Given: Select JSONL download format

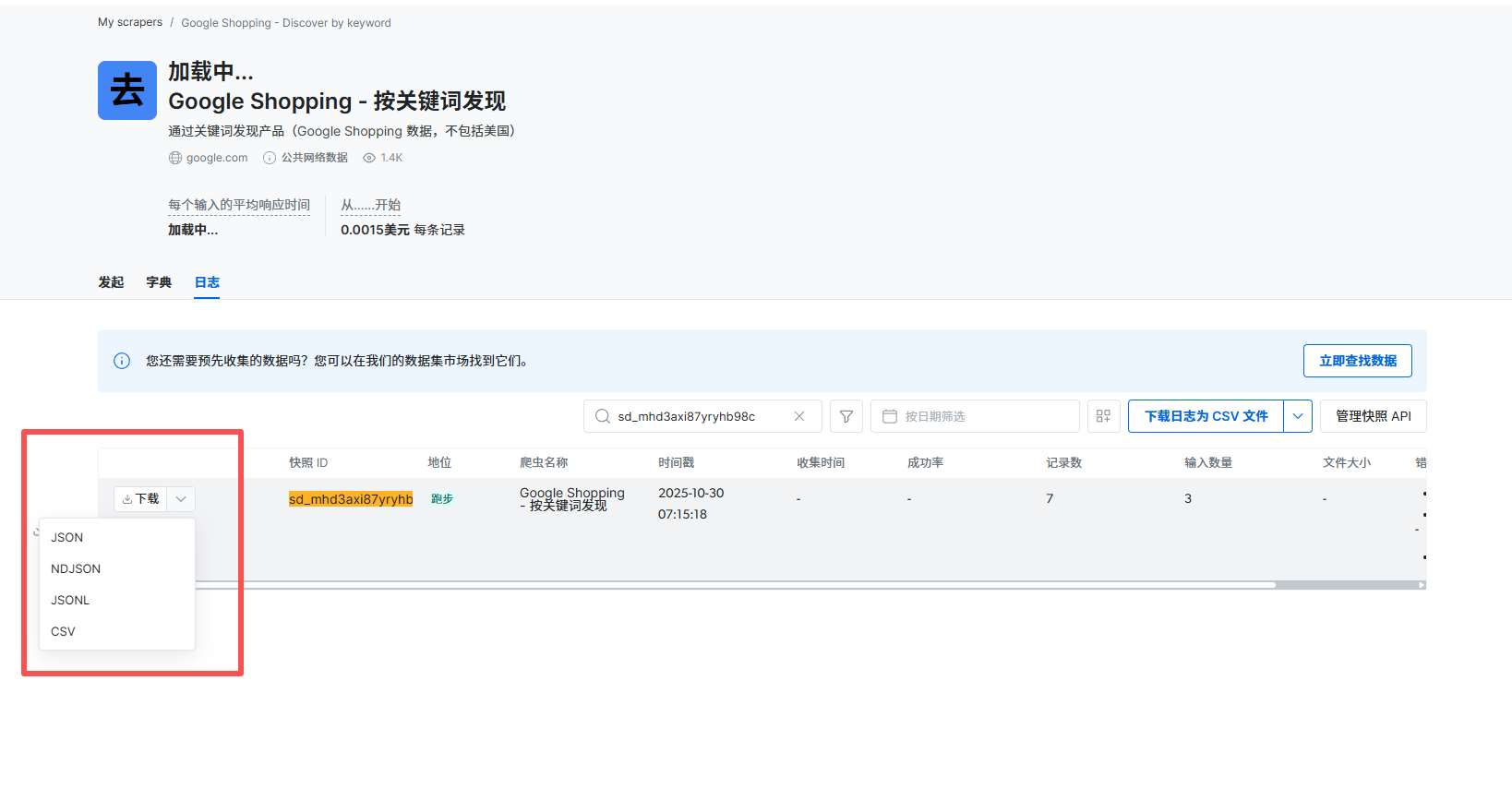Looking at the screenshot, I should 117,600.
